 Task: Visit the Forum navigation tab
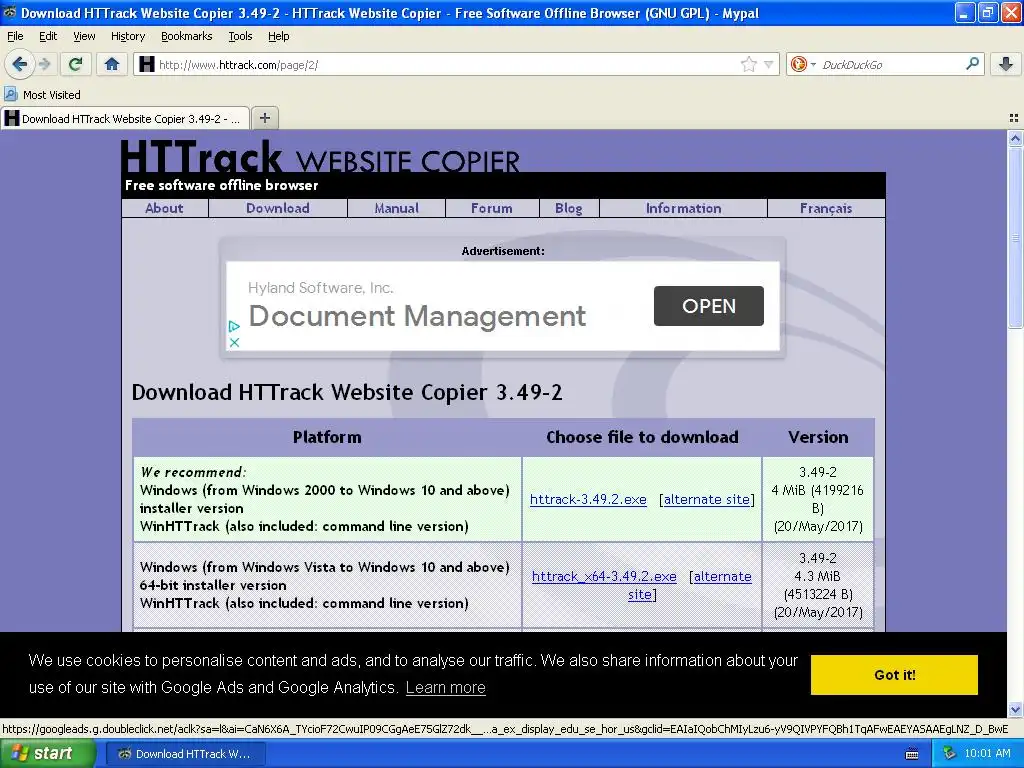click(x=492, y=208)
